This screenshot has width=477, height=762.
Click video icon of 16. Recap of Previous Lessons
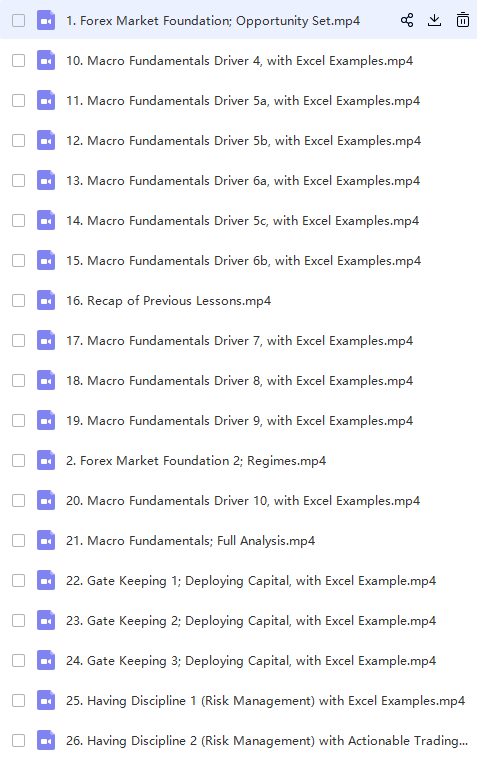pyautogui.click(x=46, y=300)
